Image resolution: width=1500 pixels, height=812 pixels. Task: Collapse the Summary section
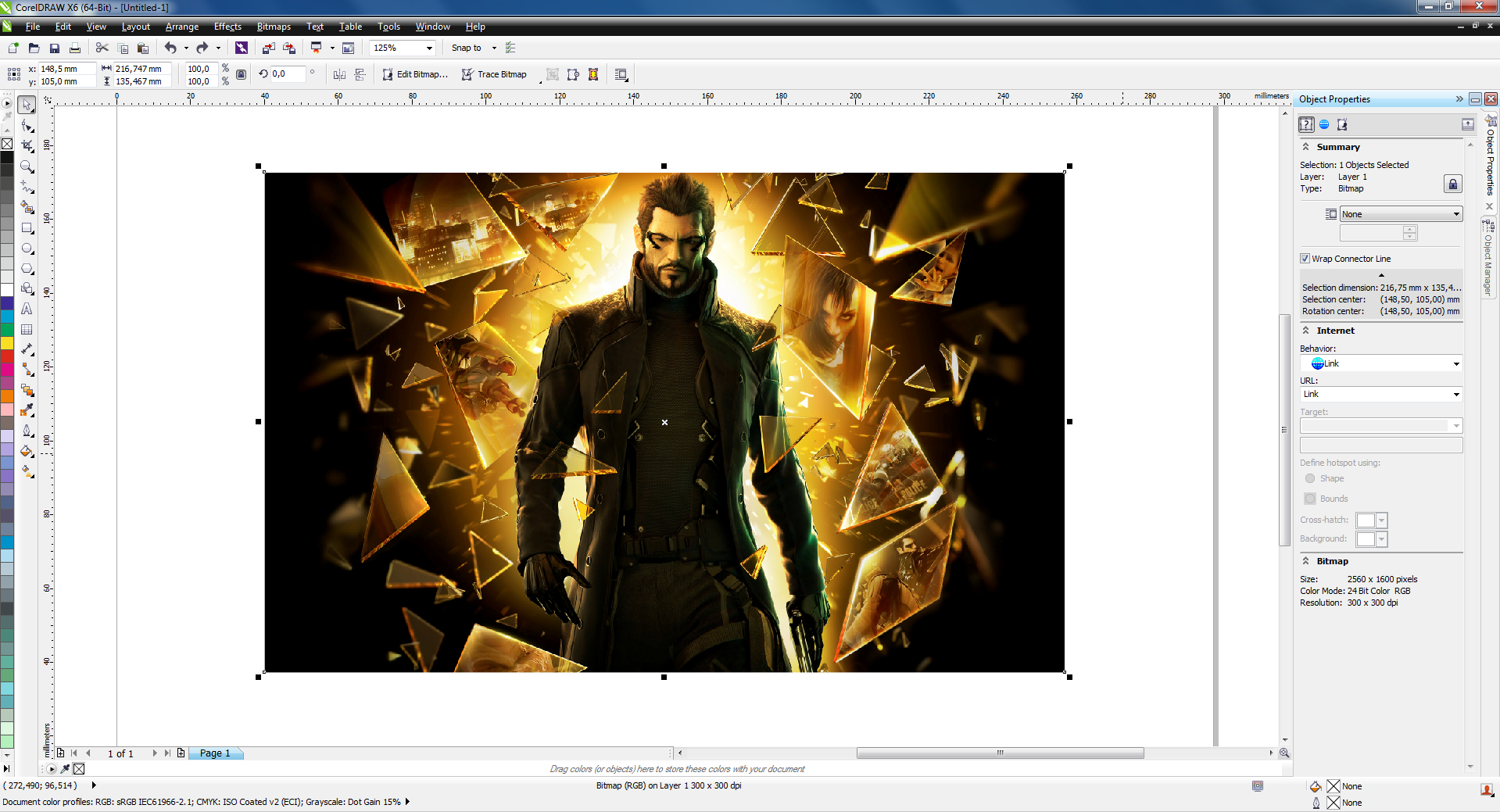click(x=1305, y=147)
